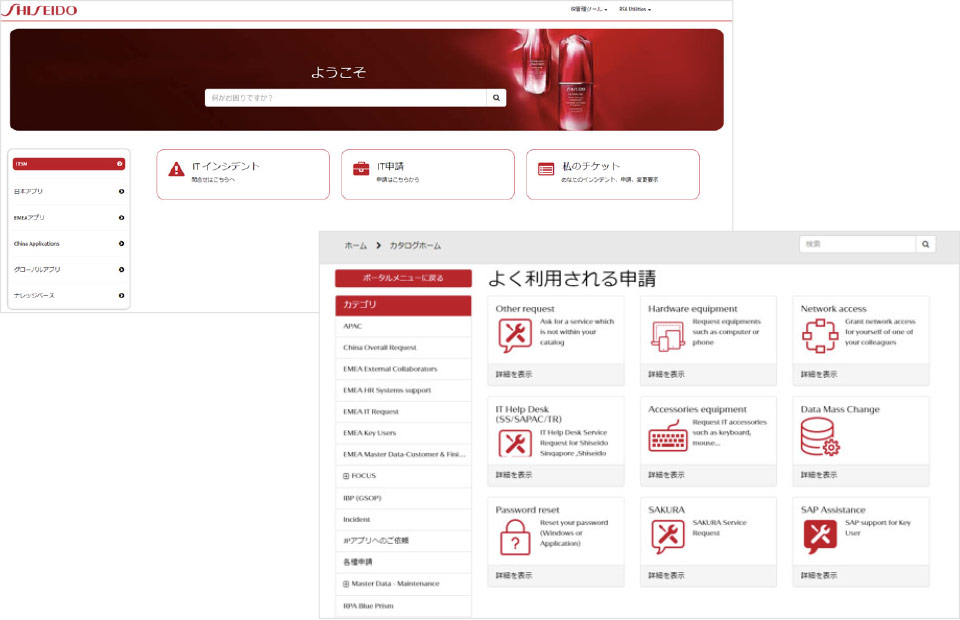Screen dimensions: 960x620
Task: Click 詳細を表示 under Accessories equipment
Action: click(666, 475)
